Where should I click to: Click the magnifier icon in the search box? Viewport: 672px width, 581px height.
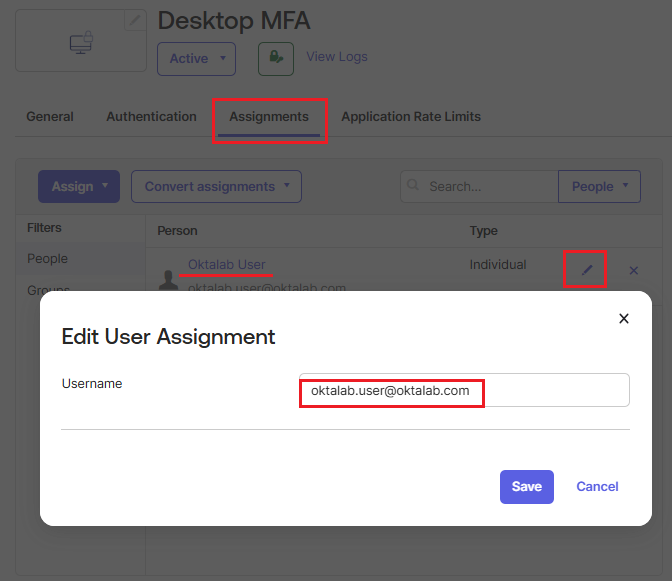click(415, 187)
